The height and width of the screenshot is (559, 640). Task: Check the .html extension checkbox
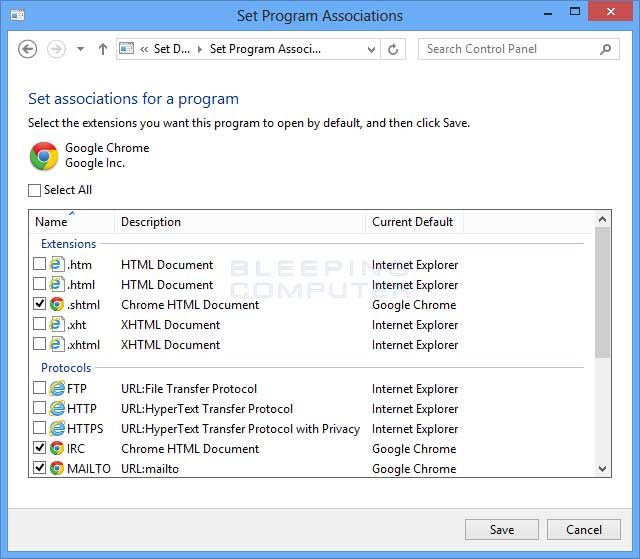39,284
